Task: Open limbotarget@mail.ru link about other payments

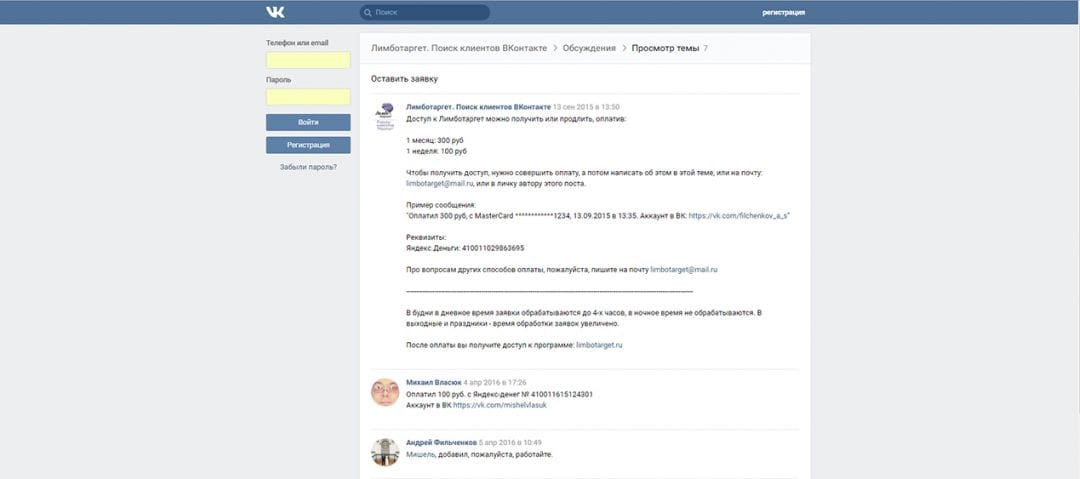Action: click(684, 269)
